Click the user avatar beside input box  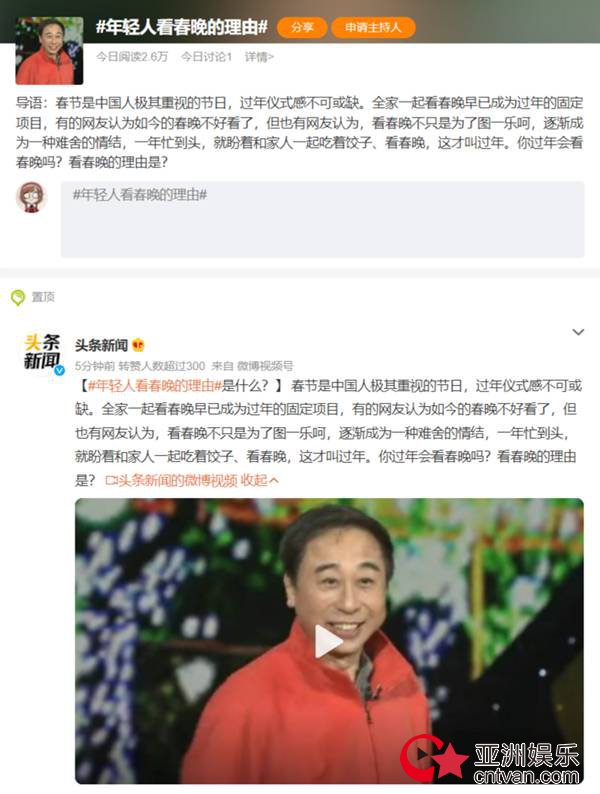click(x=31, y=197)
